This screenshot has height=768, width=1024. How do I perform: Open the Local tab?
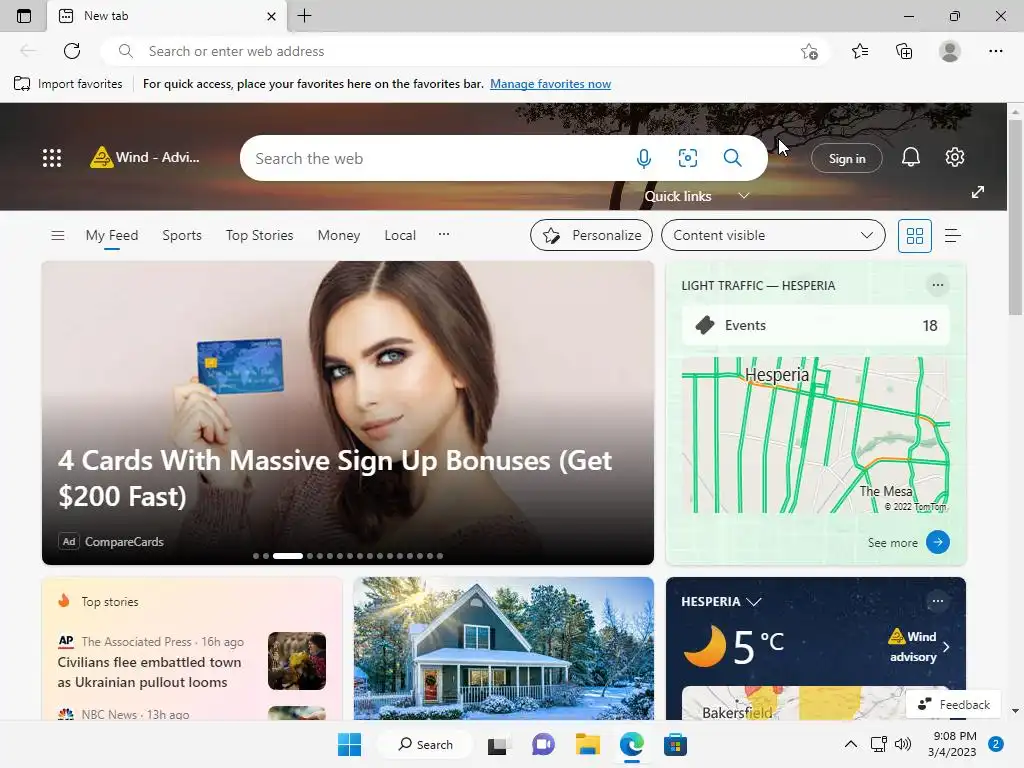point(400,235)
